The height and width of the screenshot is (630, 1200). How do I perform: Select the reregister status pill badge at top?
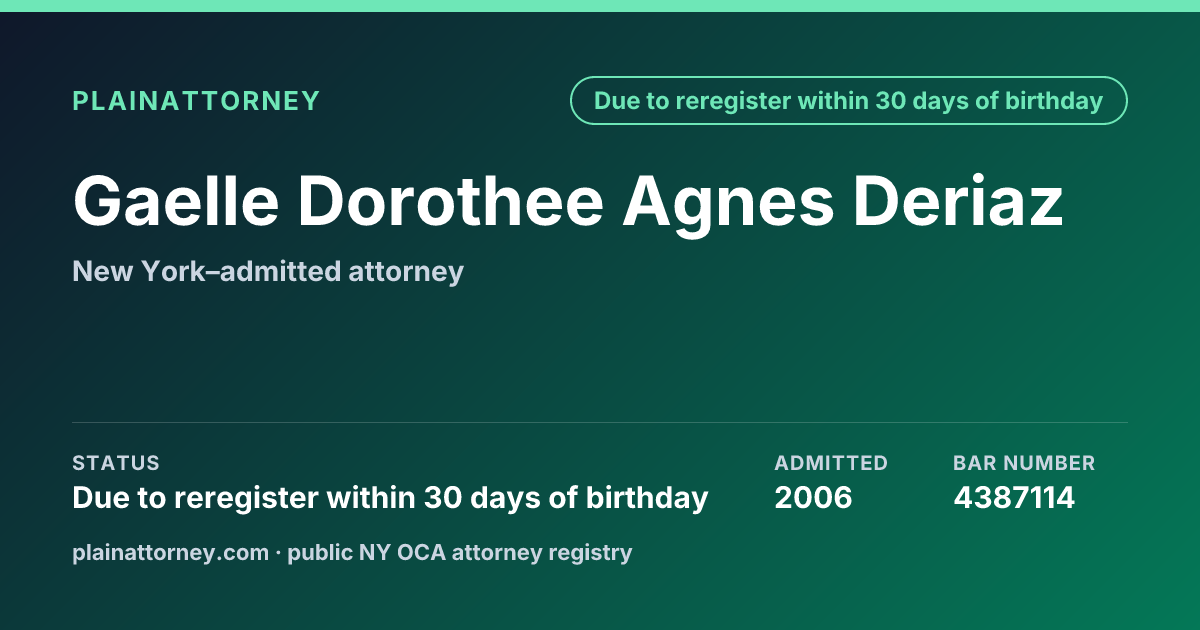pyautogui.click(x=849, y=101)
